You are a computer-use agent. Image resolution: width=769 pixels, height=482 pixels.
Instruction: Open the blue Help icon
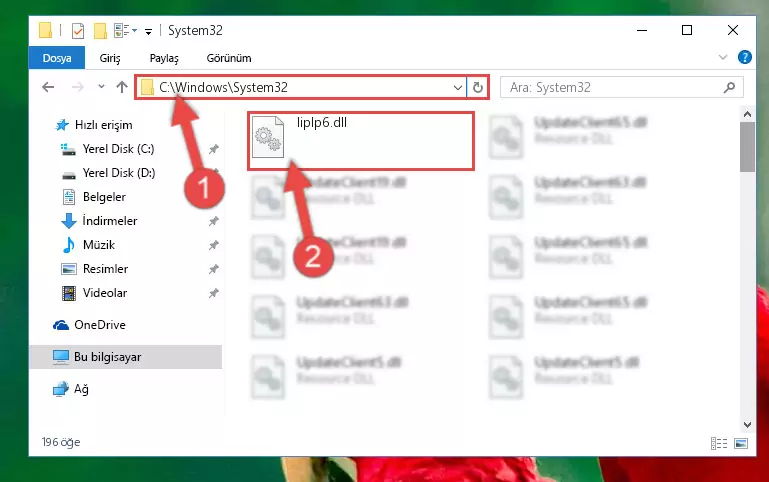(x=744, y=57)
